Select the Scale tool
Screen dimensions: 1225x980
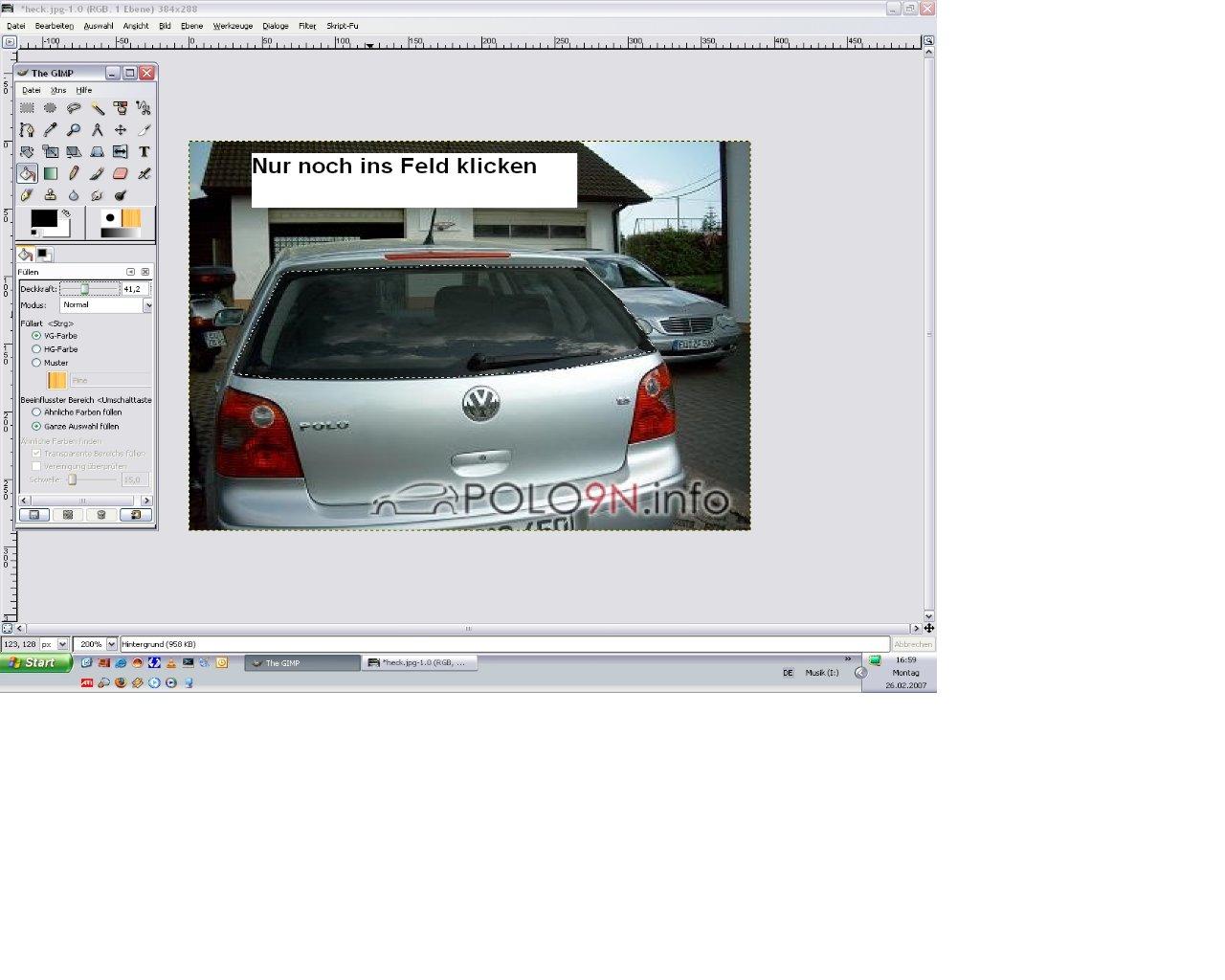click(50, 152)
